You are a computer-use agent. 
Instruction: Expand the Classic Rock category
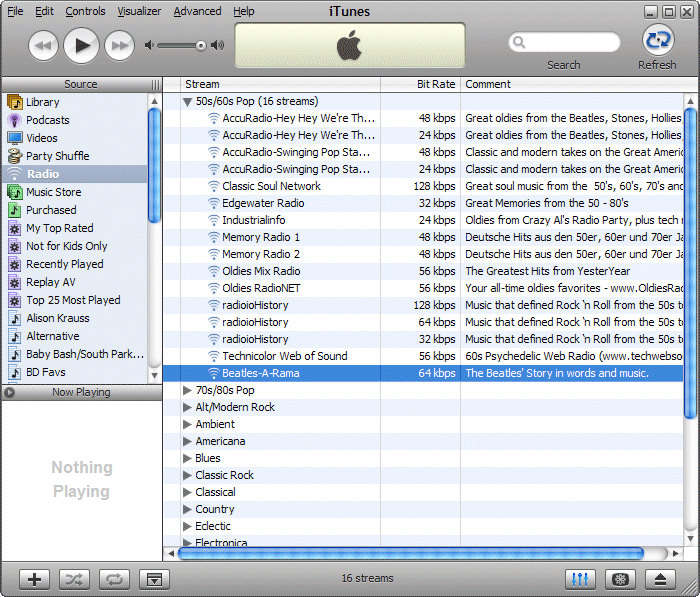[x=187, y=476]
